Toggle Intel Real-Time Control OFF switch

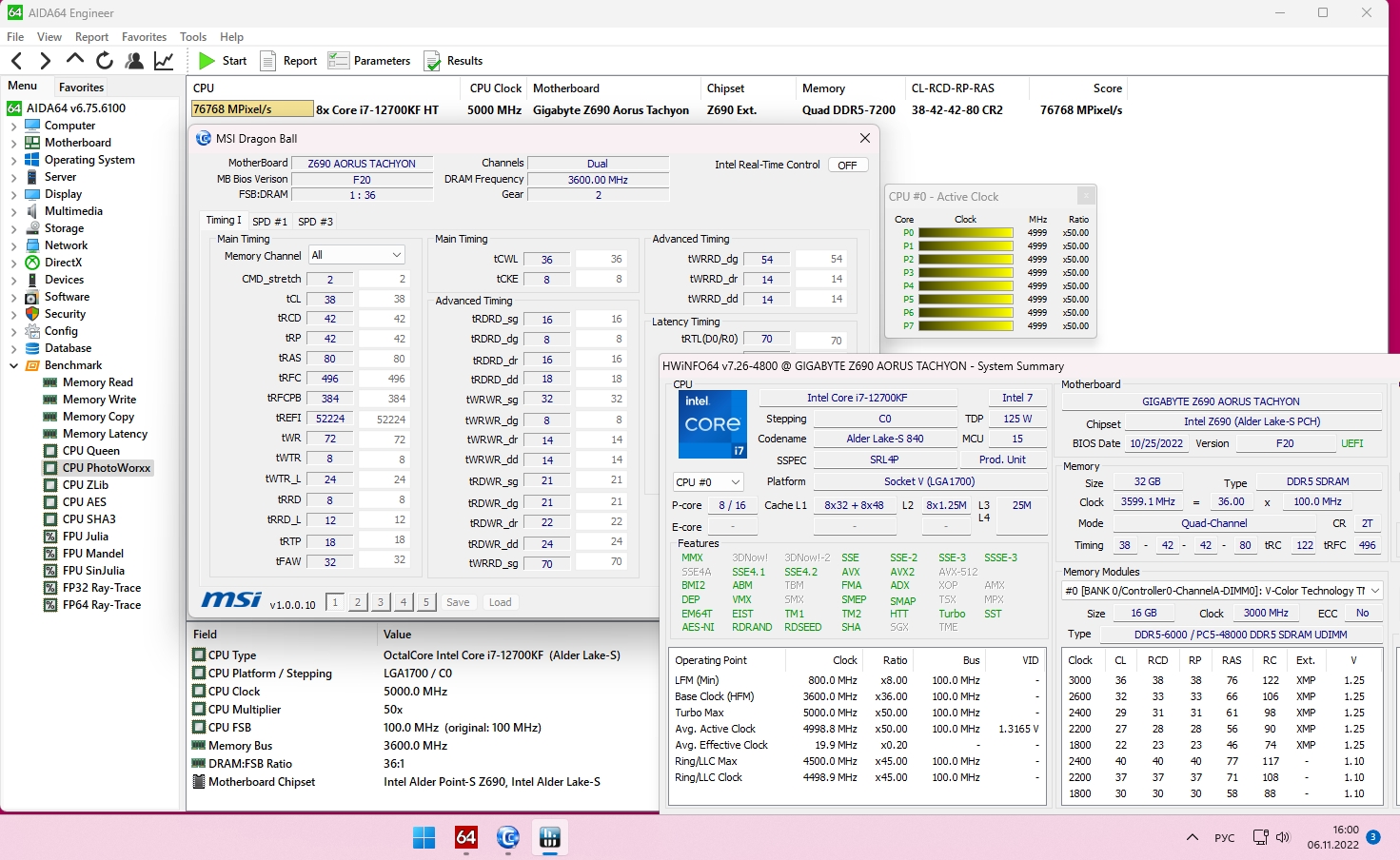tap(847, 165)
